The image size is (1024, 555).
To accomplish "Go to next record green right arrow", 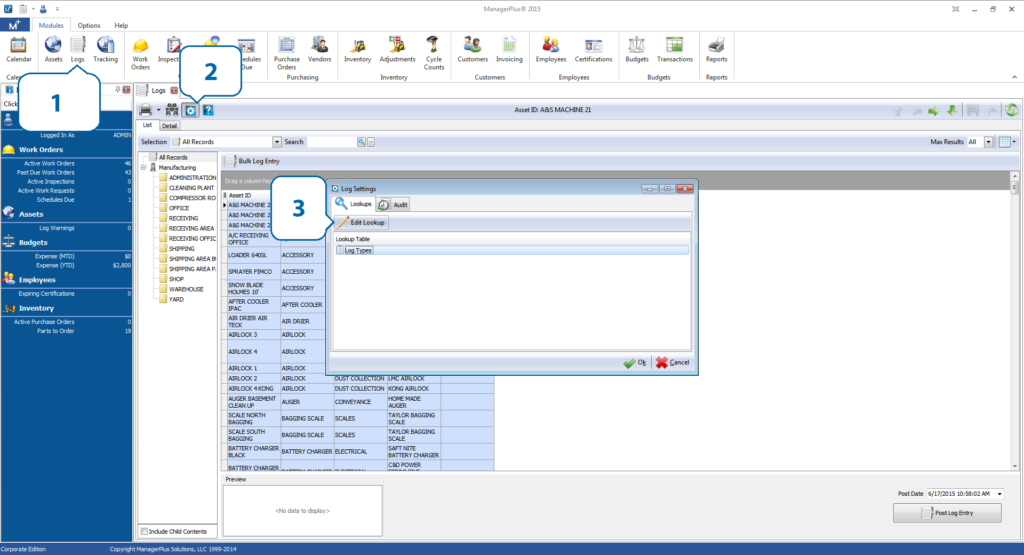I will (933, 111).
